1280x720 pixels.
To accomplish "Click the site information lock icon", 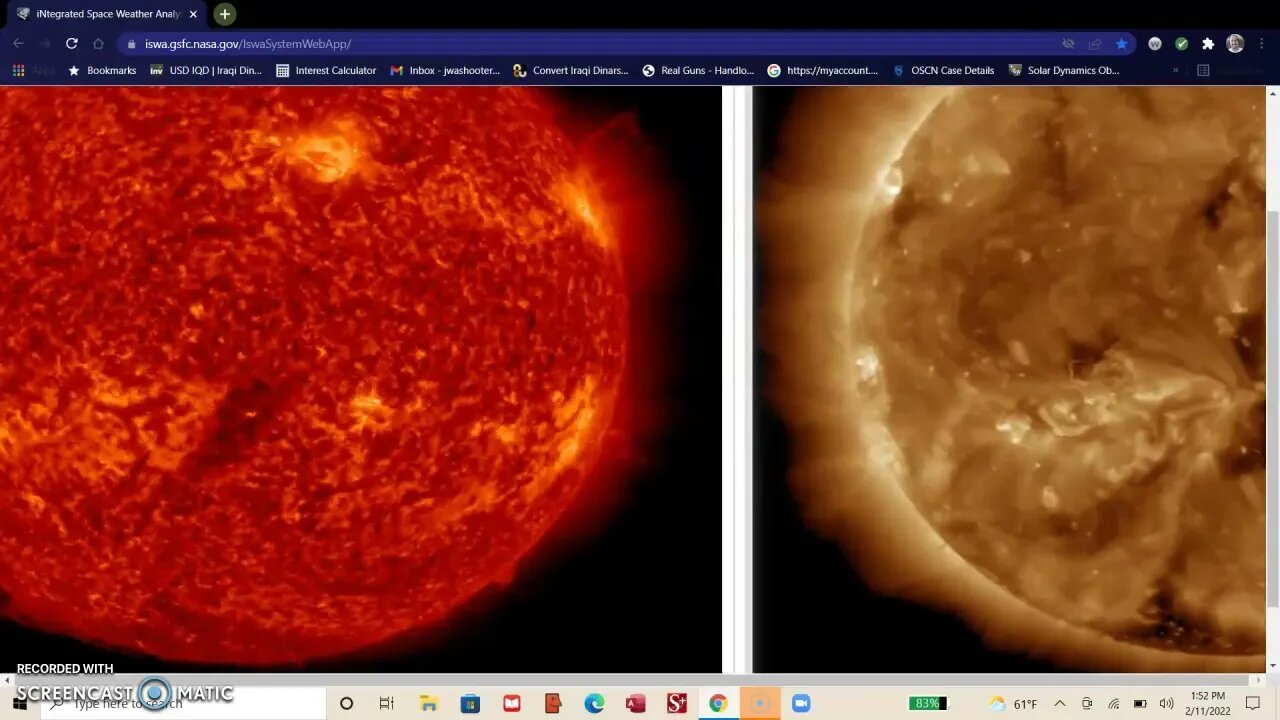I will coord(131,44).
